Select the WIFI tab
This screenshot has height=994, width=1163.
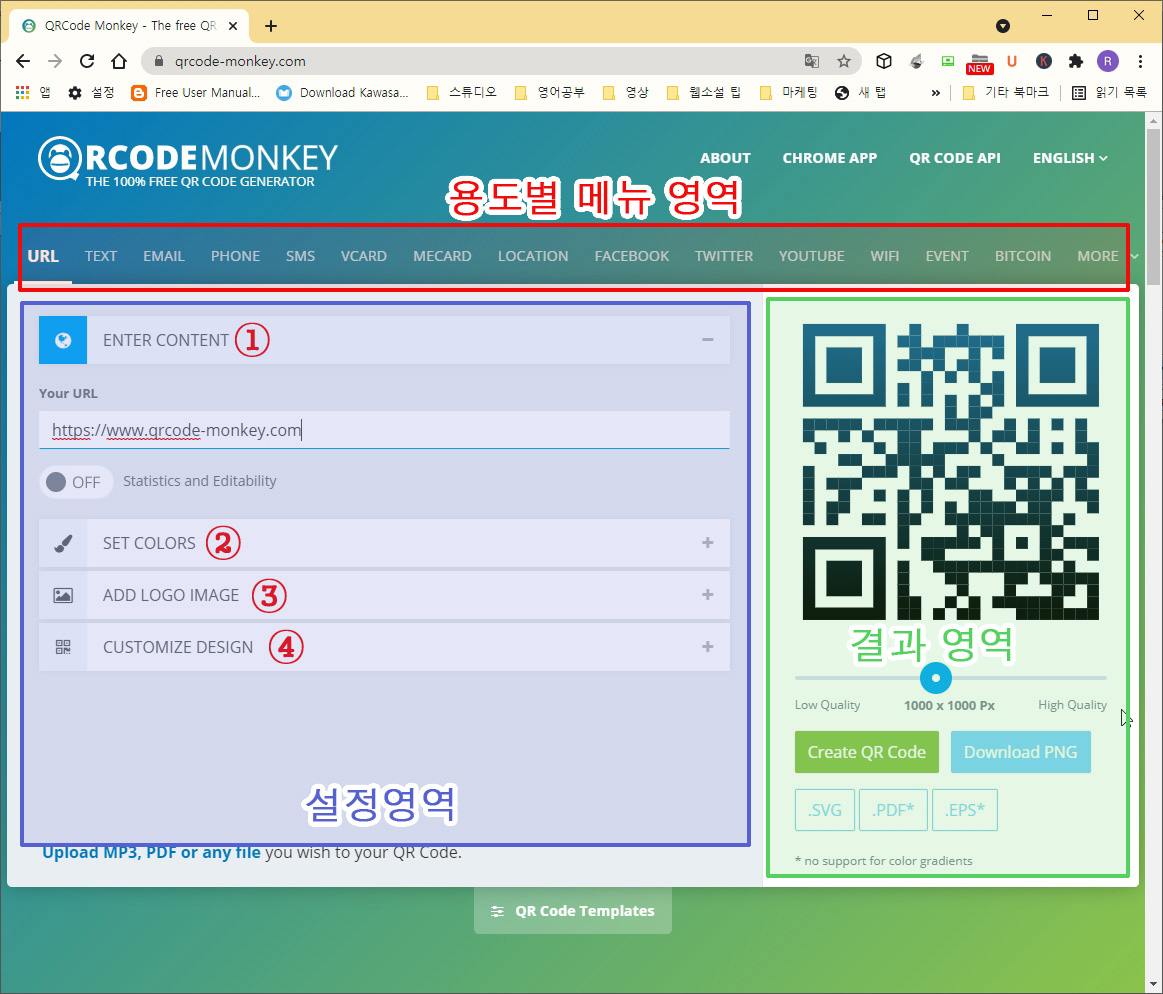tap(884, 256)
